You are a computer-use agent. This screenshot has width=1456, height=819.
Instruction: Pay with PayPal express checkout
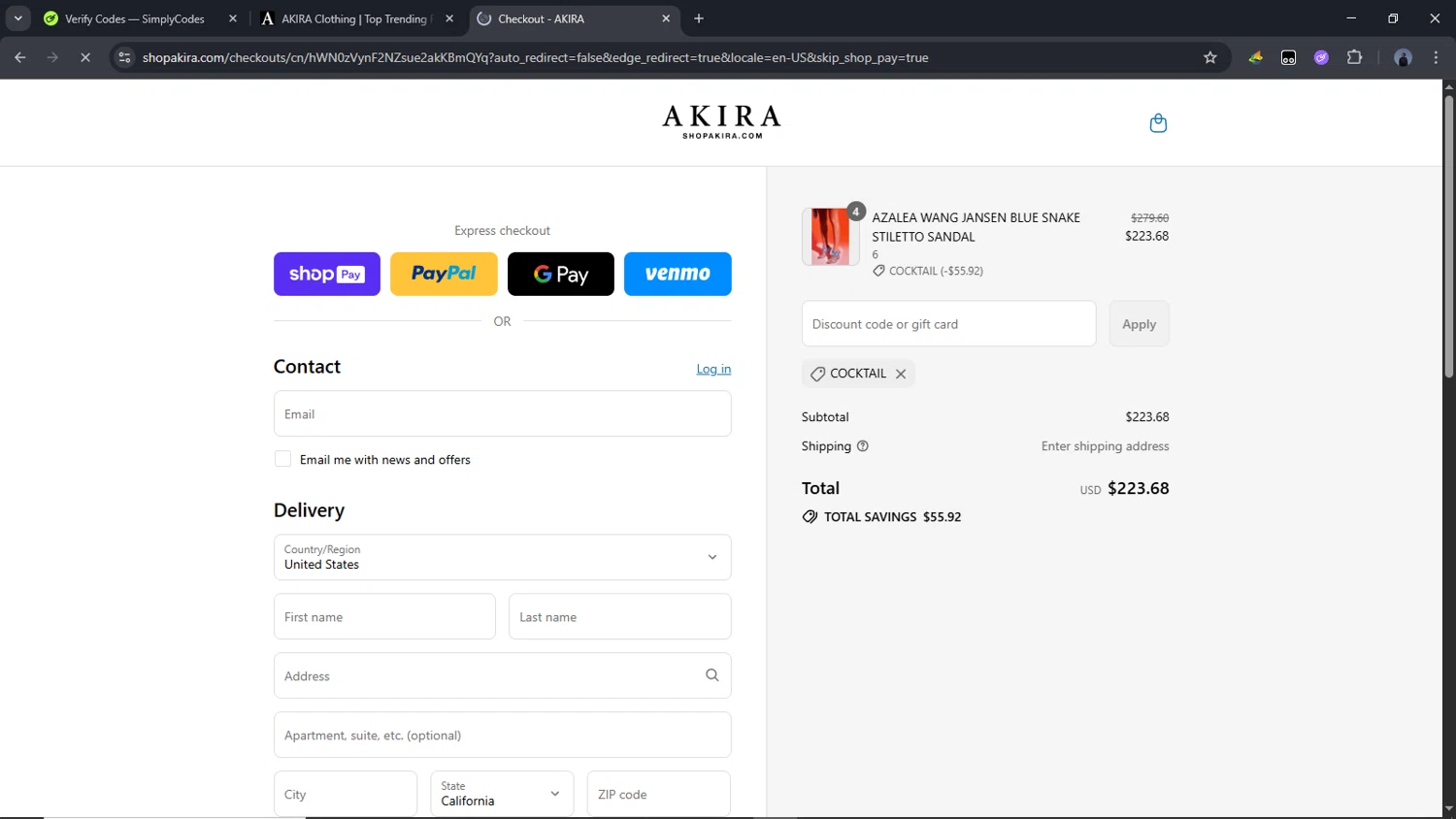click(x=444, y=274)
